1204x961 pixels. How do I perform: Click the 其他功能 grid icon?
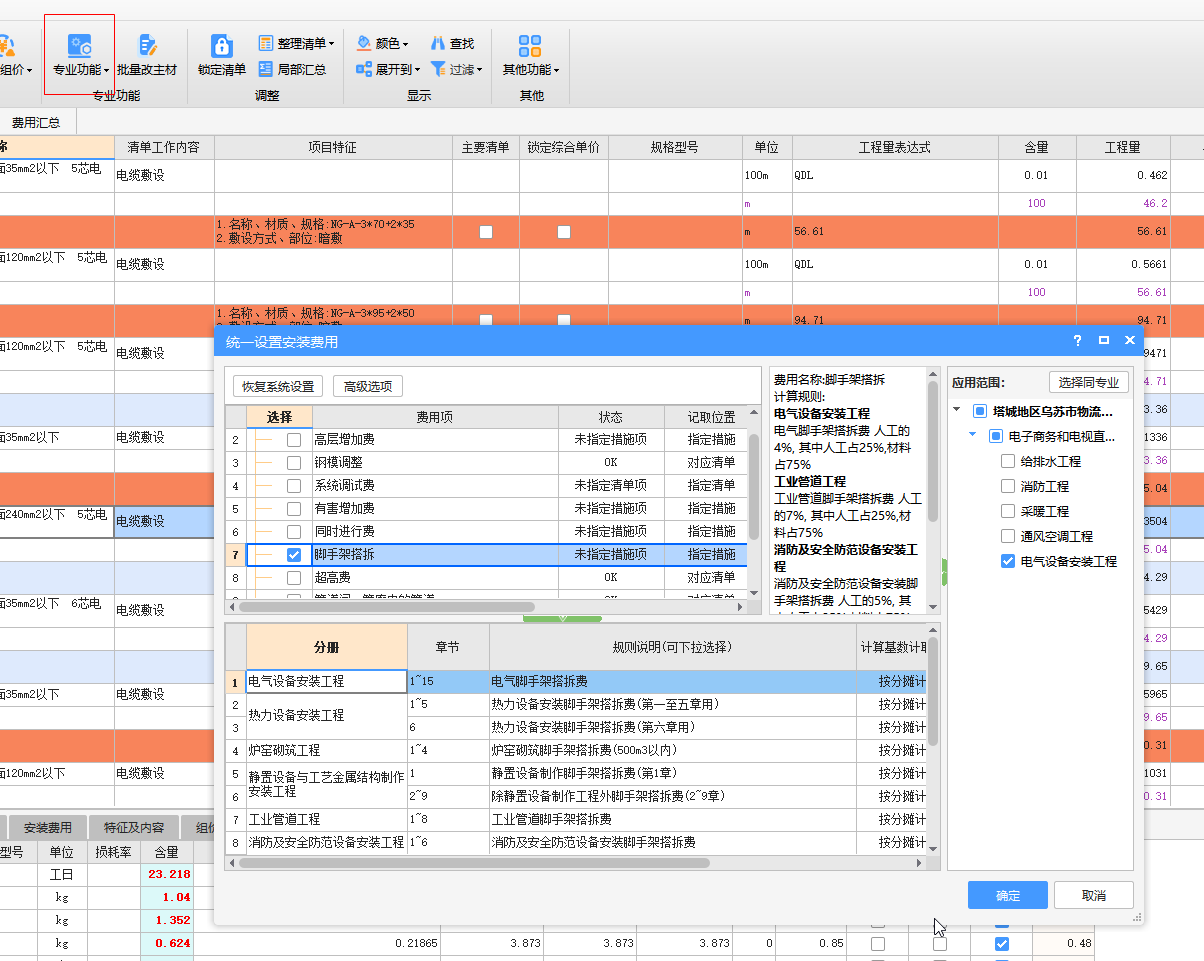[x=530, y=45]
